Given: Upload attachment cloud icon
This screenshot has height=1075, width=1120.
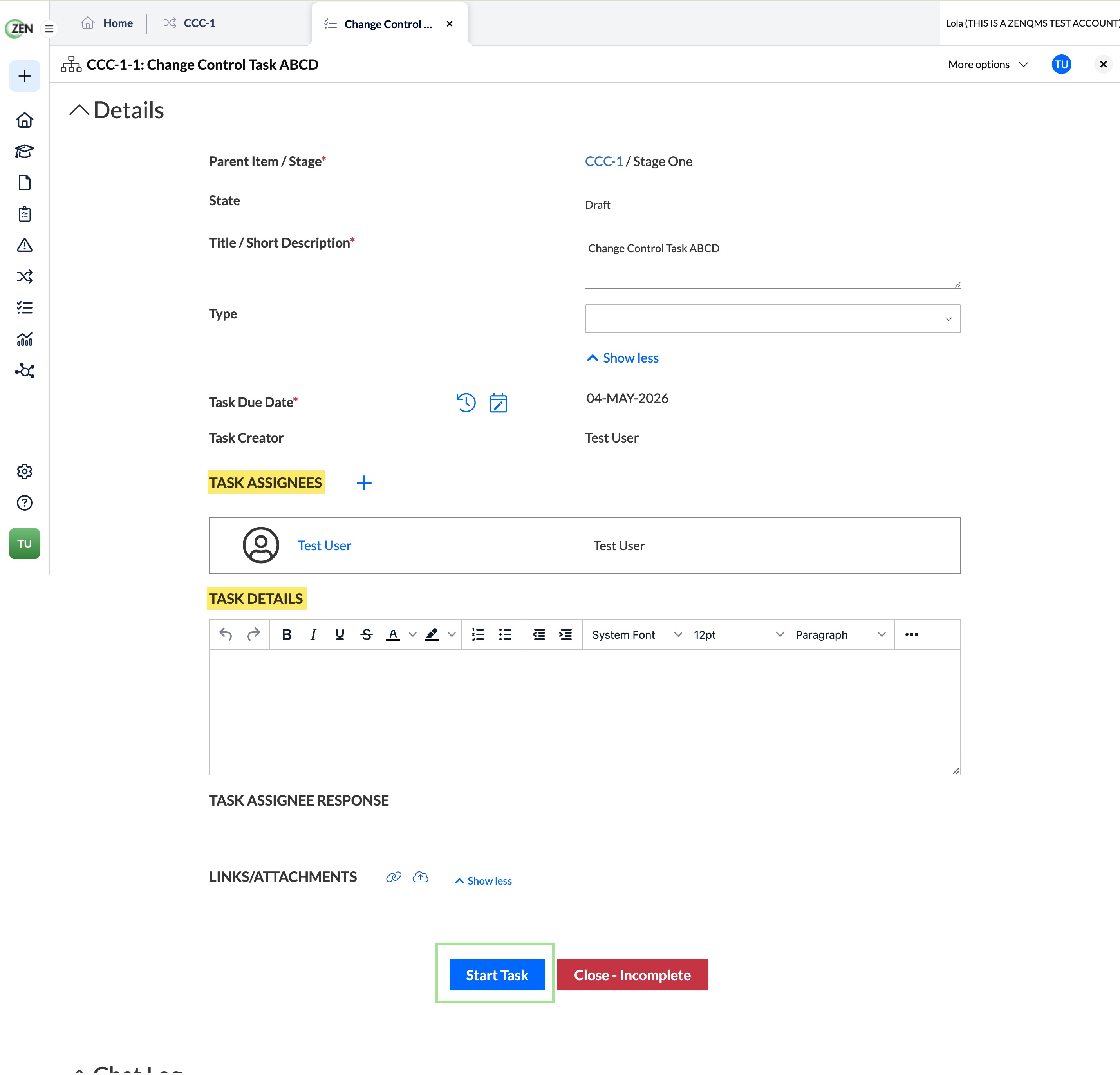Looking at the screenshot, I should (x=421, y=877).
